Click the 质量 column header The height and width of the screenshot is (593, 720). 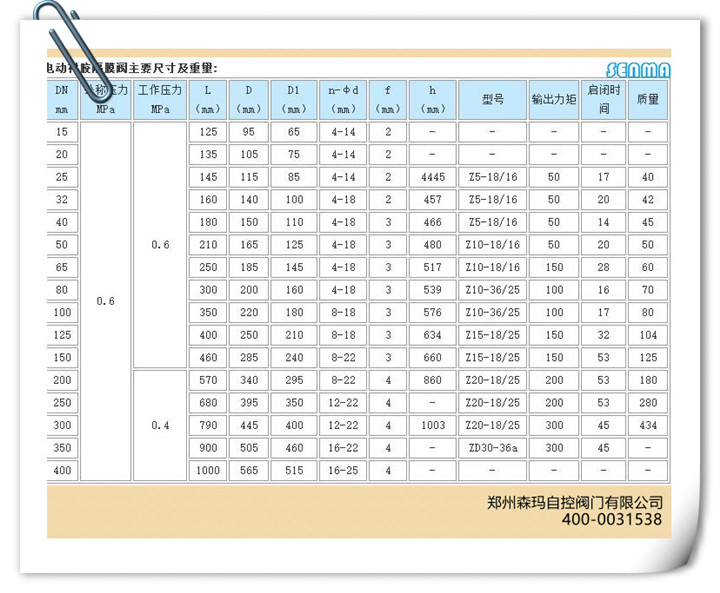pyautogui.click(x=648, y=100)
